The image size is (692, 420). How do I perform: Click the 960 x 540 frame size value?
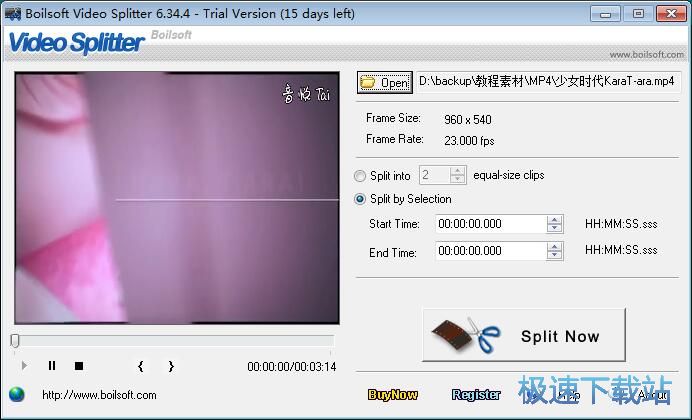[x=468, y=120]
